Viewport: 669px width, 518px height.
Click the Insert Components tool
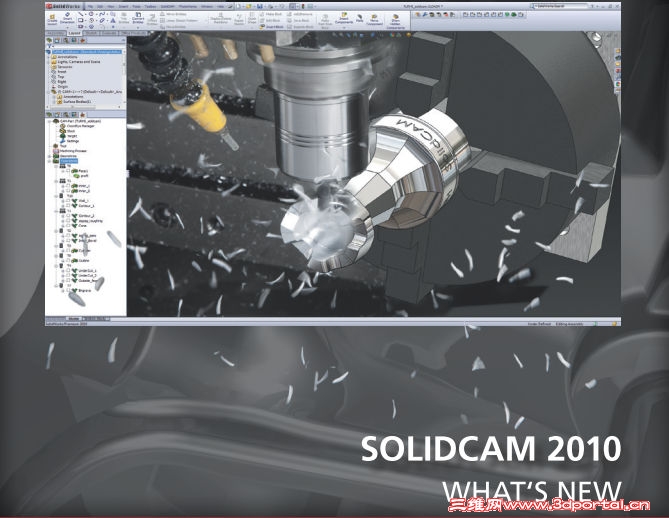click(344, 19)
